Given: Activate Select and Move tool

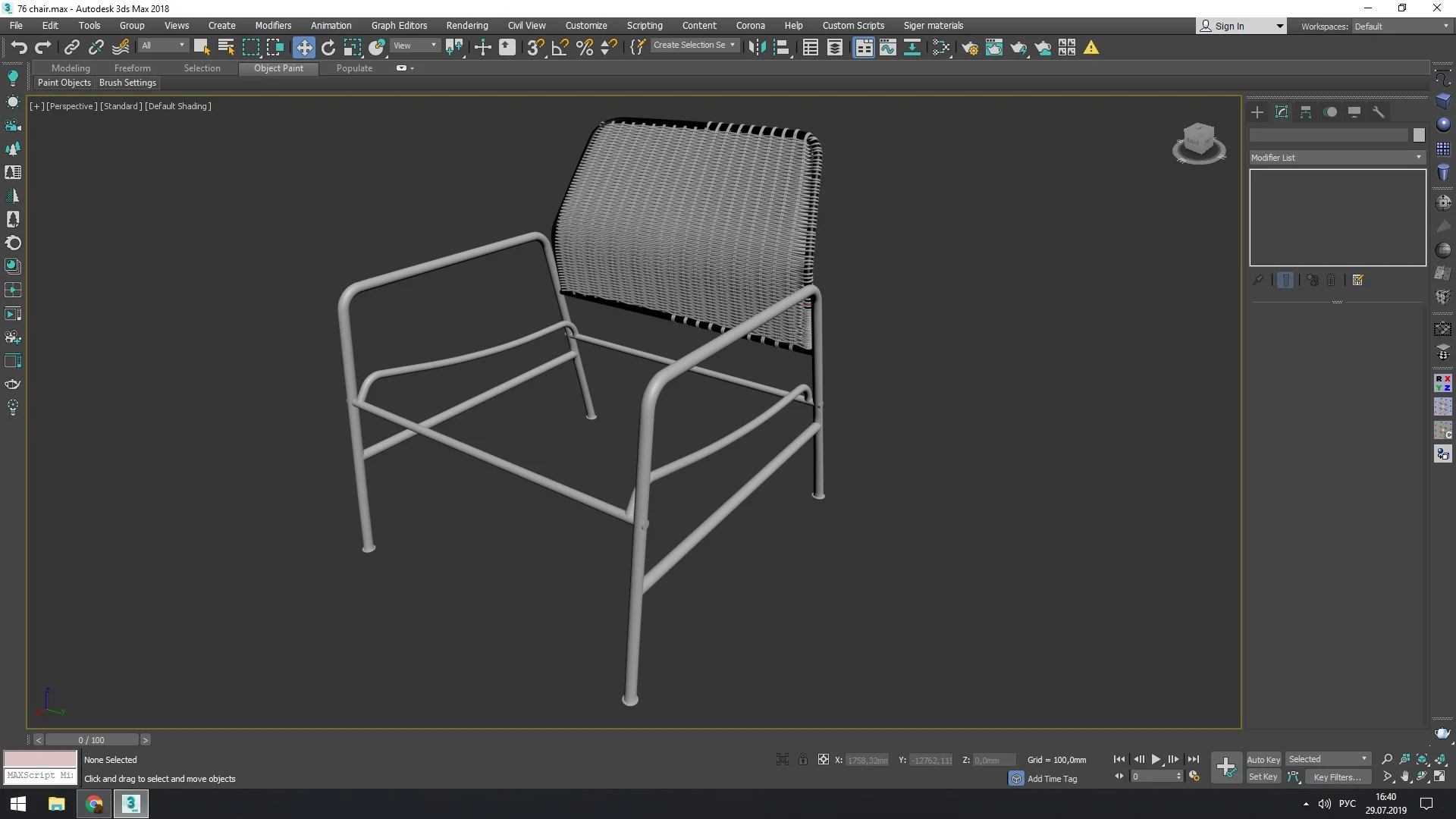Looking at the screenshot, I should pyautogui.click(x=304, y=48).
